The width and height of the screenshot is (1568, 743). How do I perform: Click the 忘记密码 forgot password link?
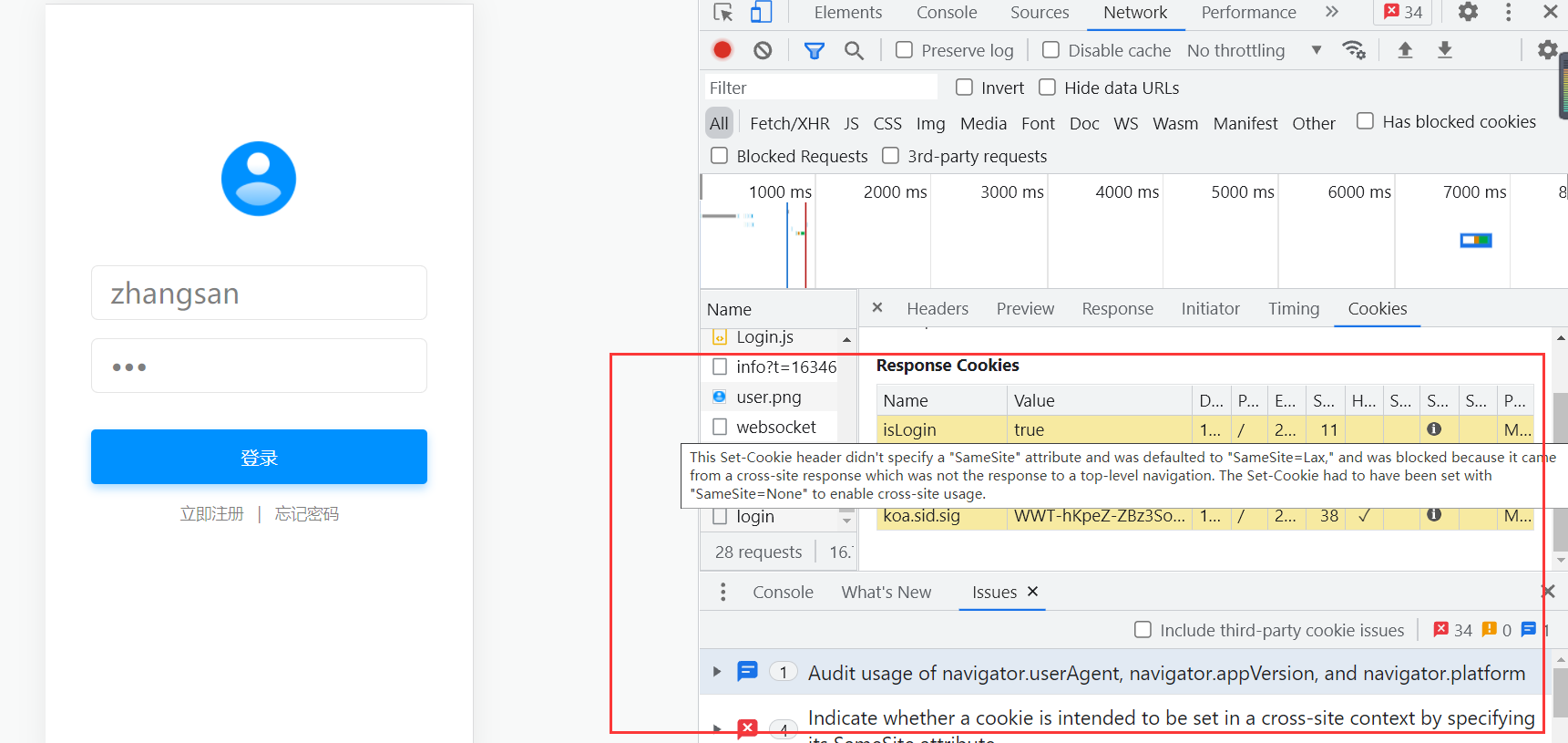307,514
